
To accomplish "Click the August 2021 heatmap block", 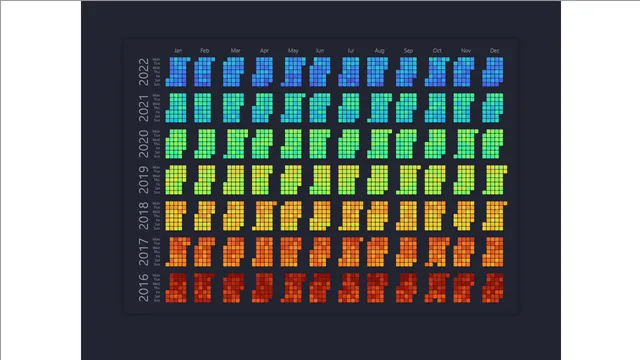I will tap(379, 108).
